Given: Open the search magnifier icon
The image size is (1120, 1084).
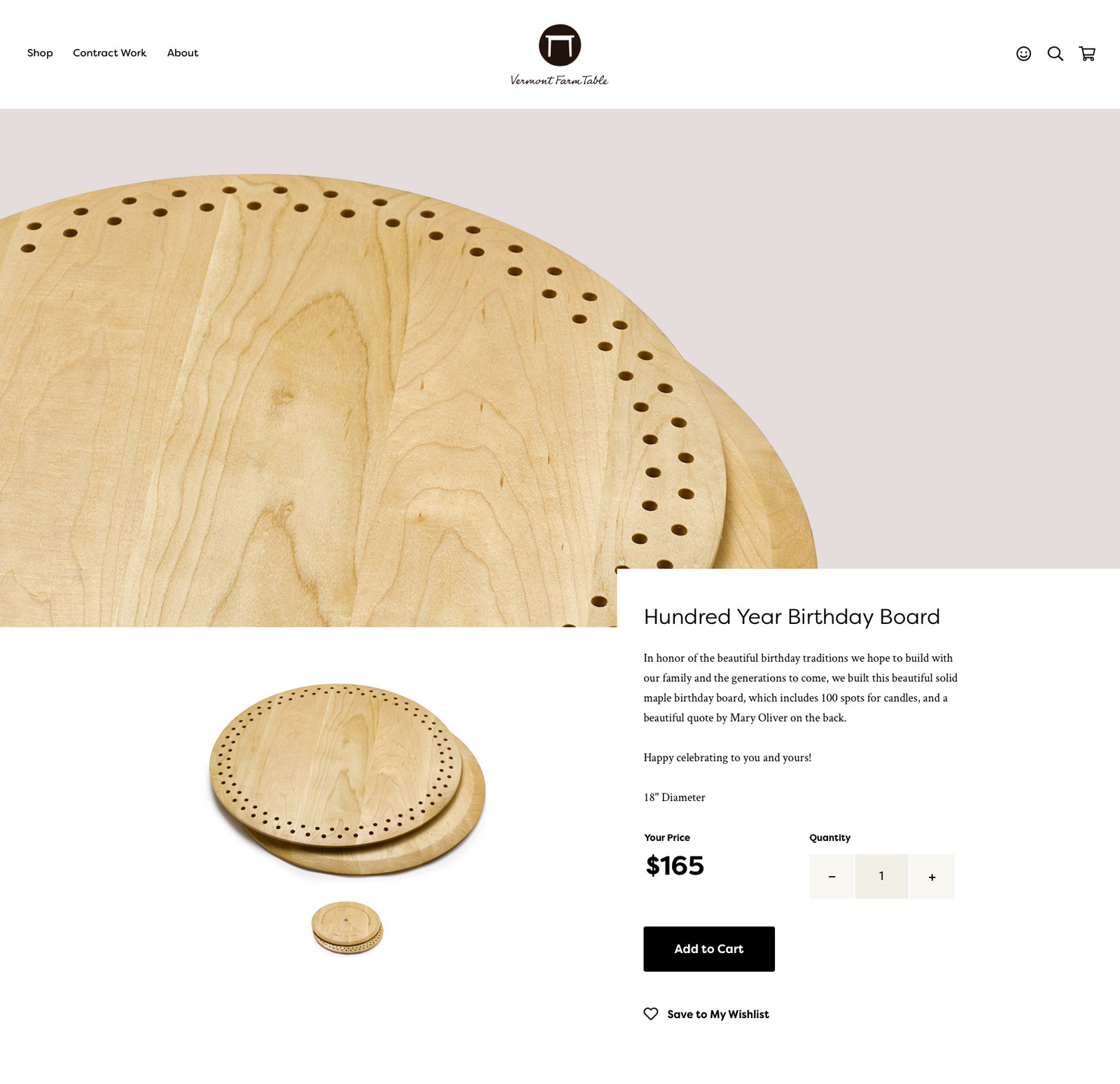Looking at the screenshot, I should click(1055, 54).
